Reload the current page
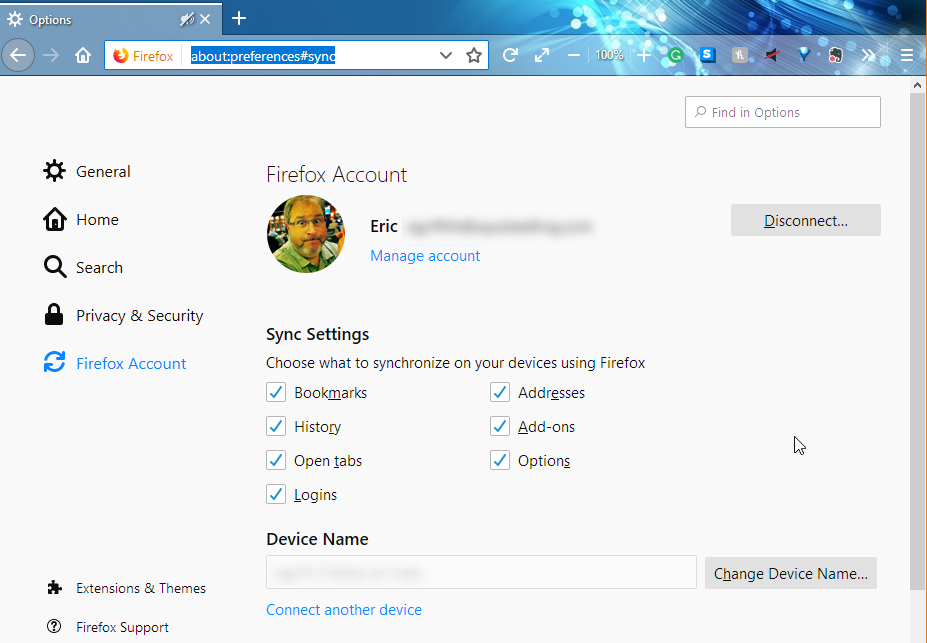927x643 pixels. point(510,56)
